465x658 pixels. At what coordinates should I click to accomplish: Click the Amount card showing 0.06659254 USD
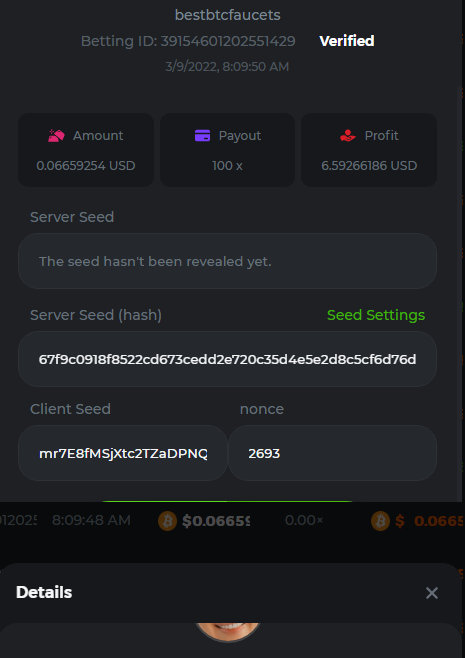point(86,150)
